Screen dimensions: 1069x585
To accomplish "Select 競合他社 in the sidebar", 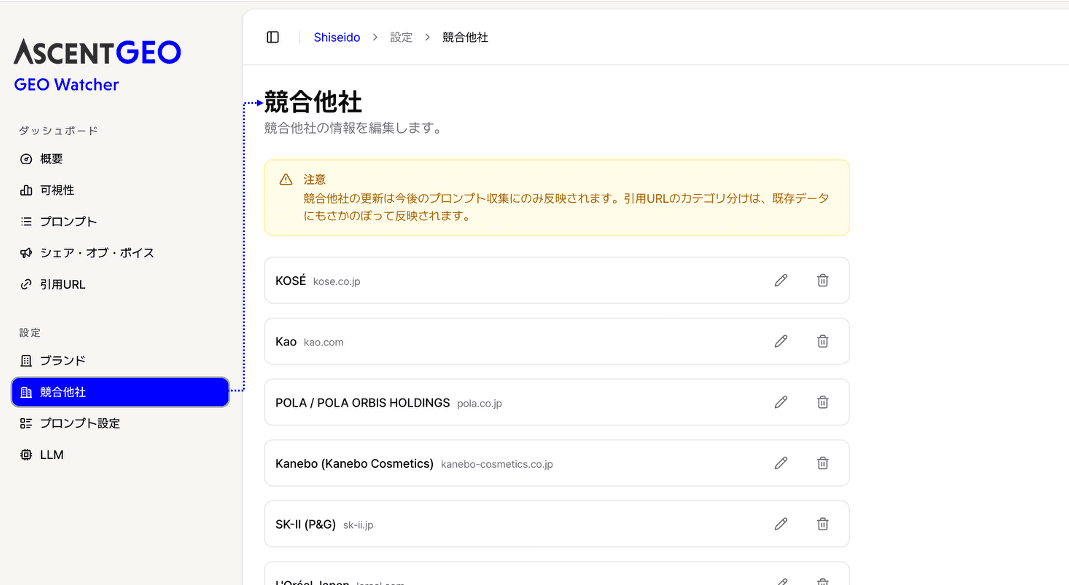I will (120, 392).
